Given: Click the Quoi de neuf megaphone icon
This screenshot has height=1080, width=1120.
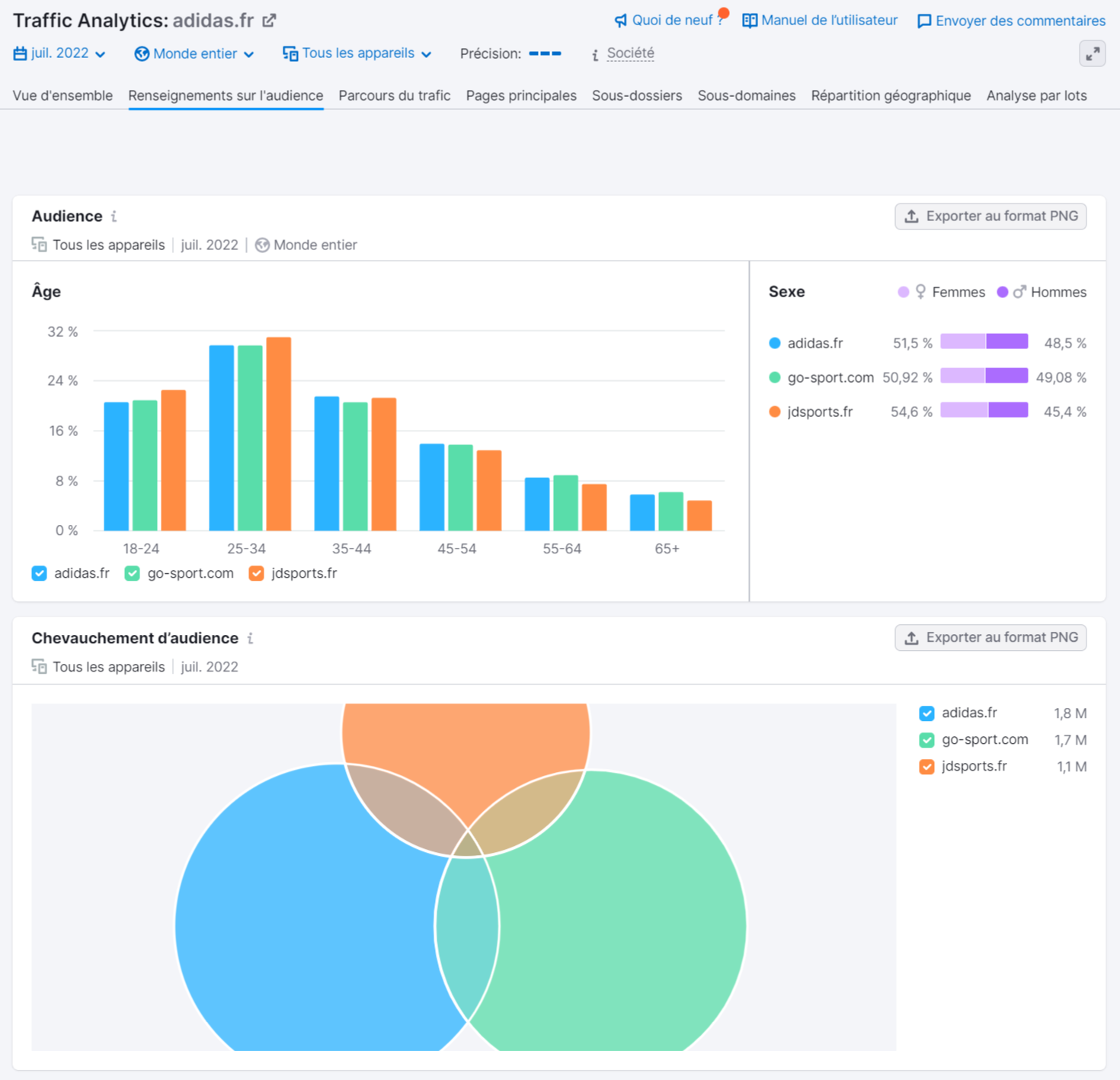Looking at the screenshot, I should 621,21.
